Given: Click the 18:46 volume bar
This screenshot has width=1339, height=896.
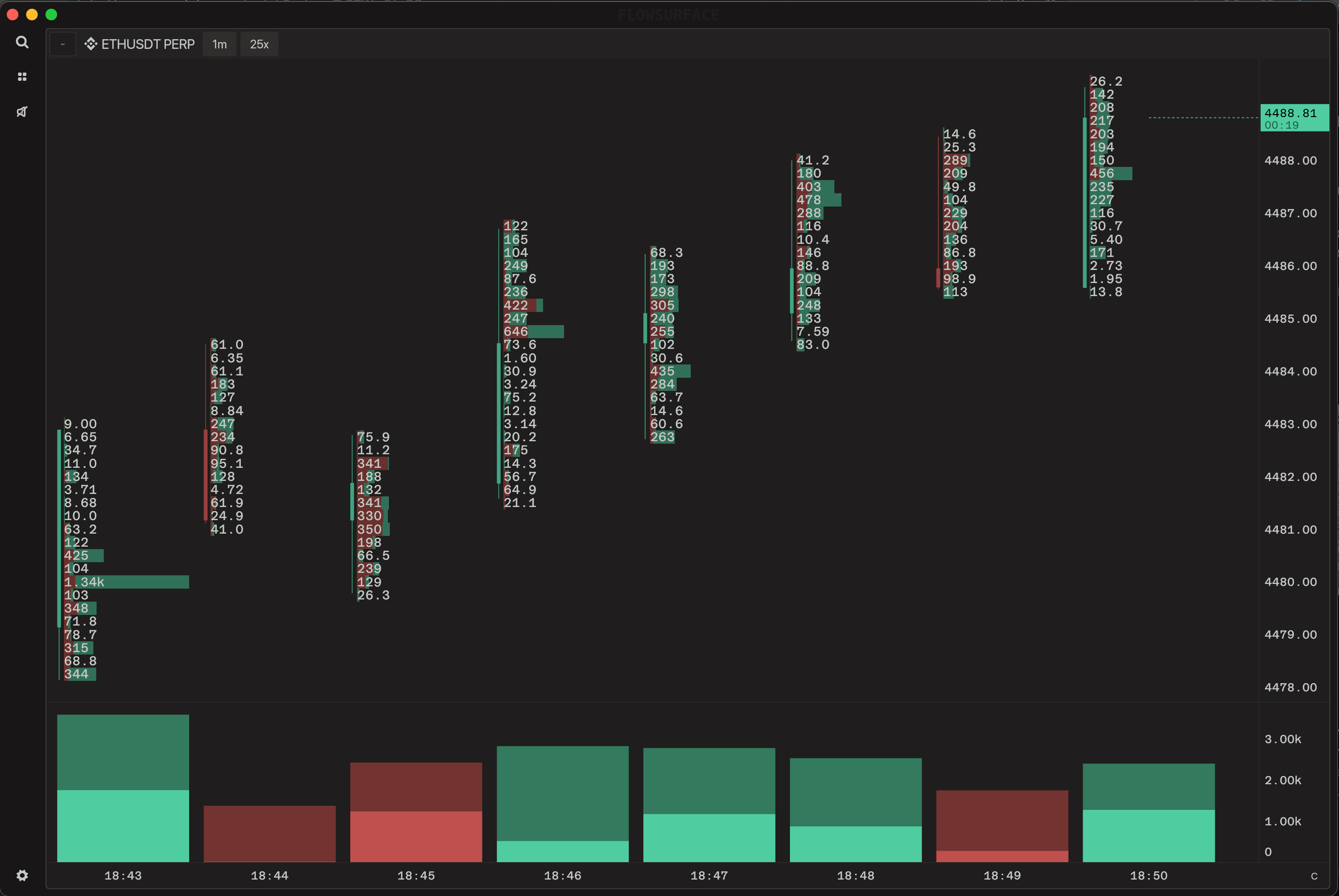Looking at the screenshot, I should pyautogui.click(x=563, y=804).
